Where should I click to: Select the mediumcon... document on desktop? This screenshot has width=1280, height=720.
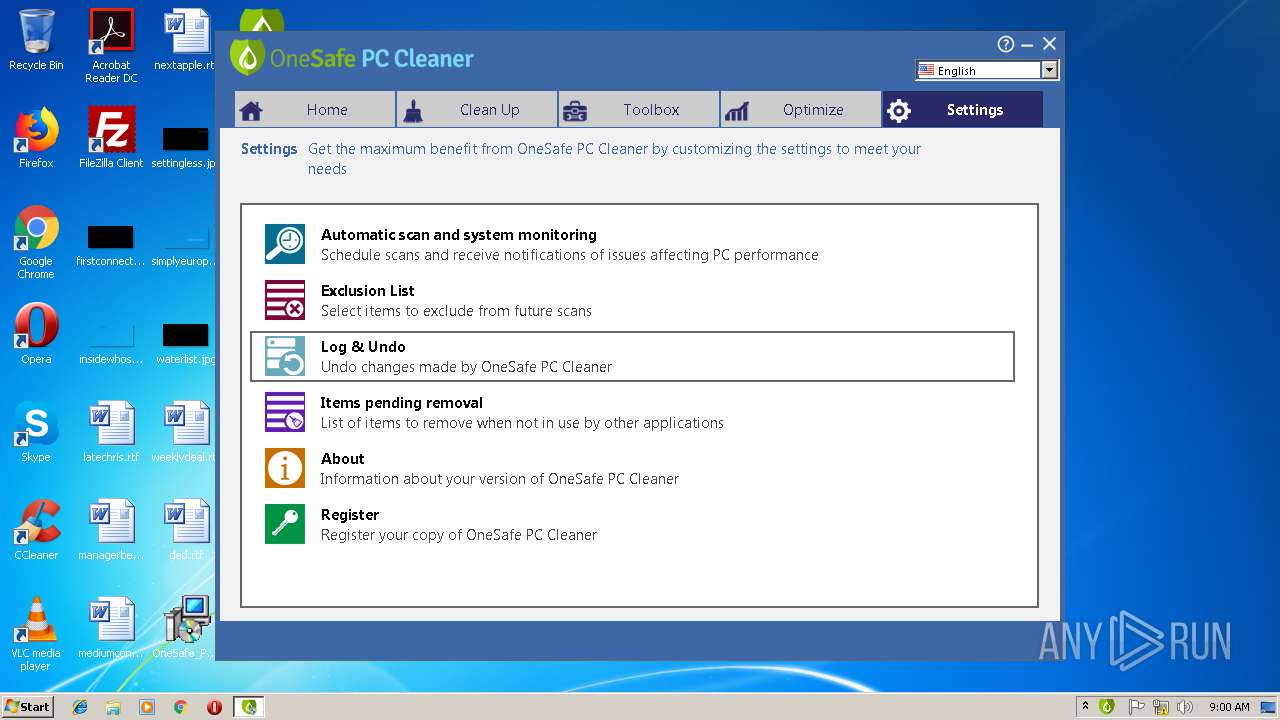[x=111, y=628]
